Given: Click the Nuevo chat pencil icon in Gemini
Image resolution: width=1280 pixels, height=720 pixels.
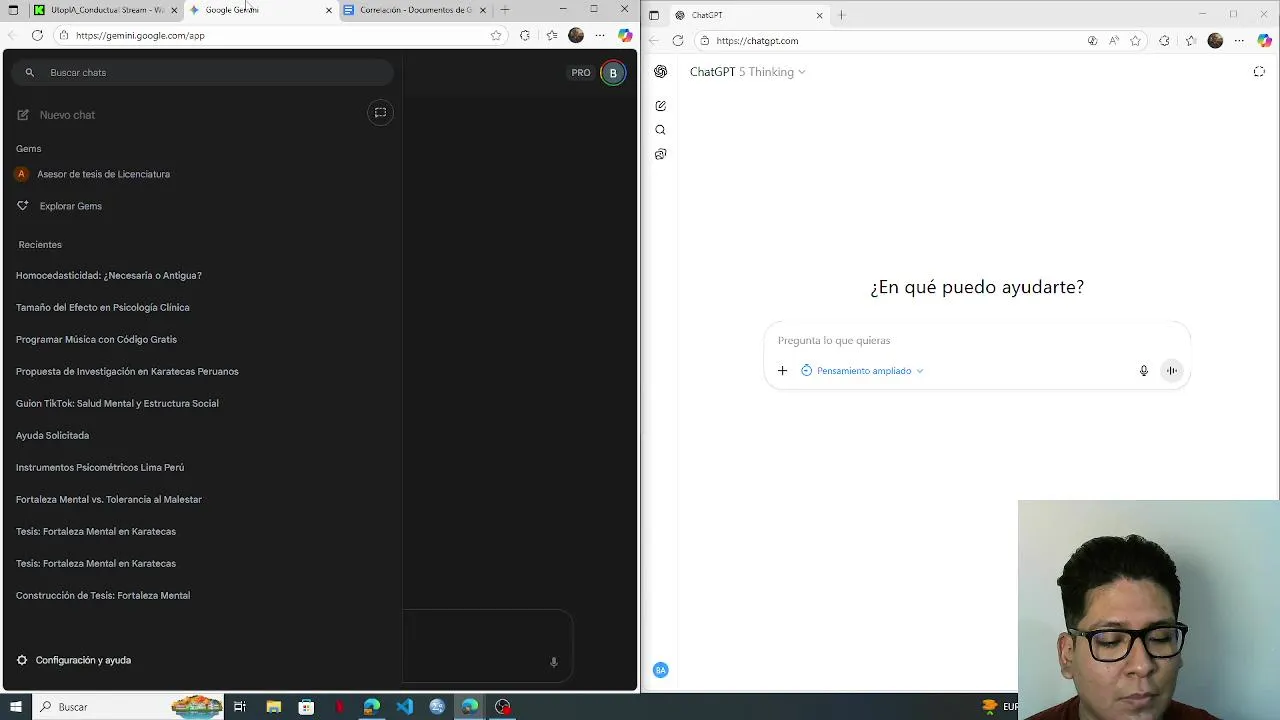Looking at the screenshot, I should 23,115.
